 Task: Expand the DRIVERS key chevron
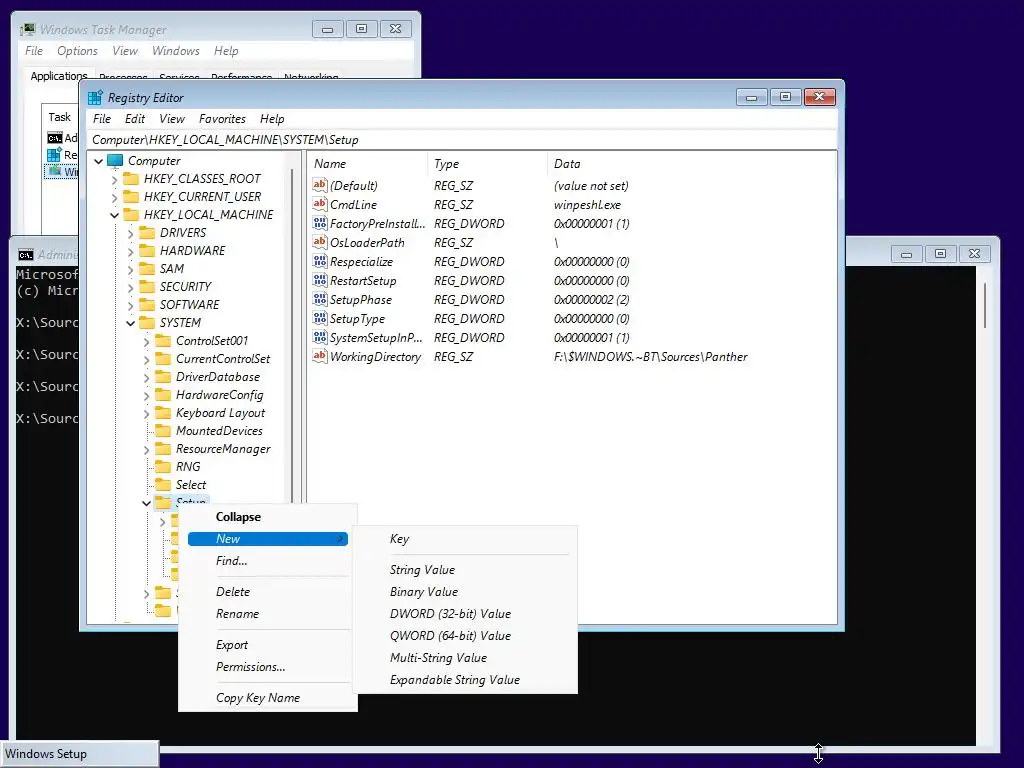(x=131, y=233)
